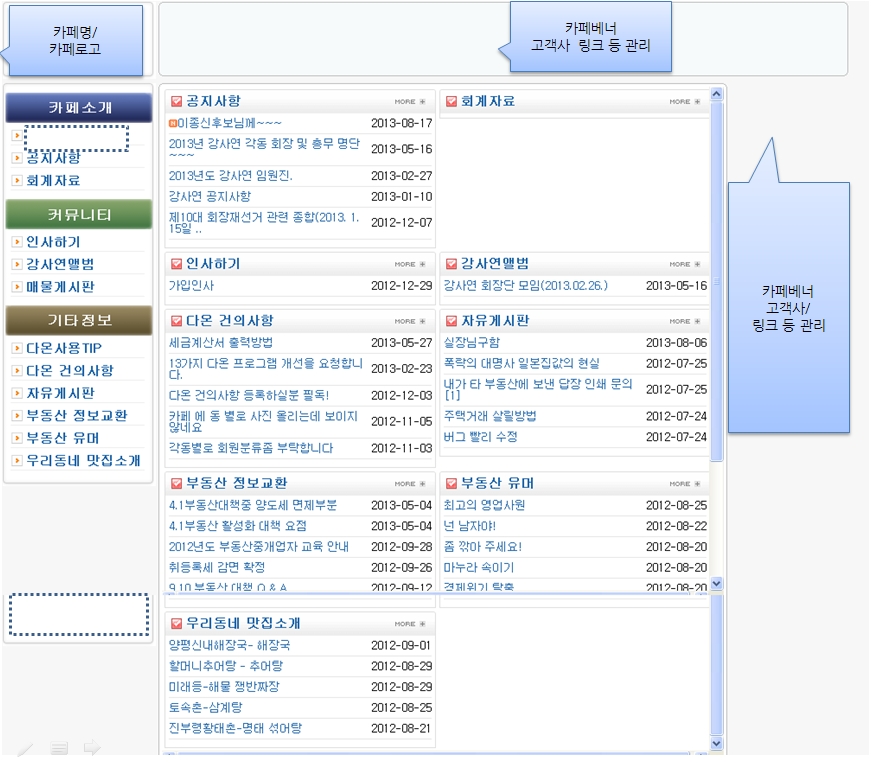The height and width of the screenshot is (763, 872).
Task: Click the faded list icon at bottom left
Action: coord(59,747)
